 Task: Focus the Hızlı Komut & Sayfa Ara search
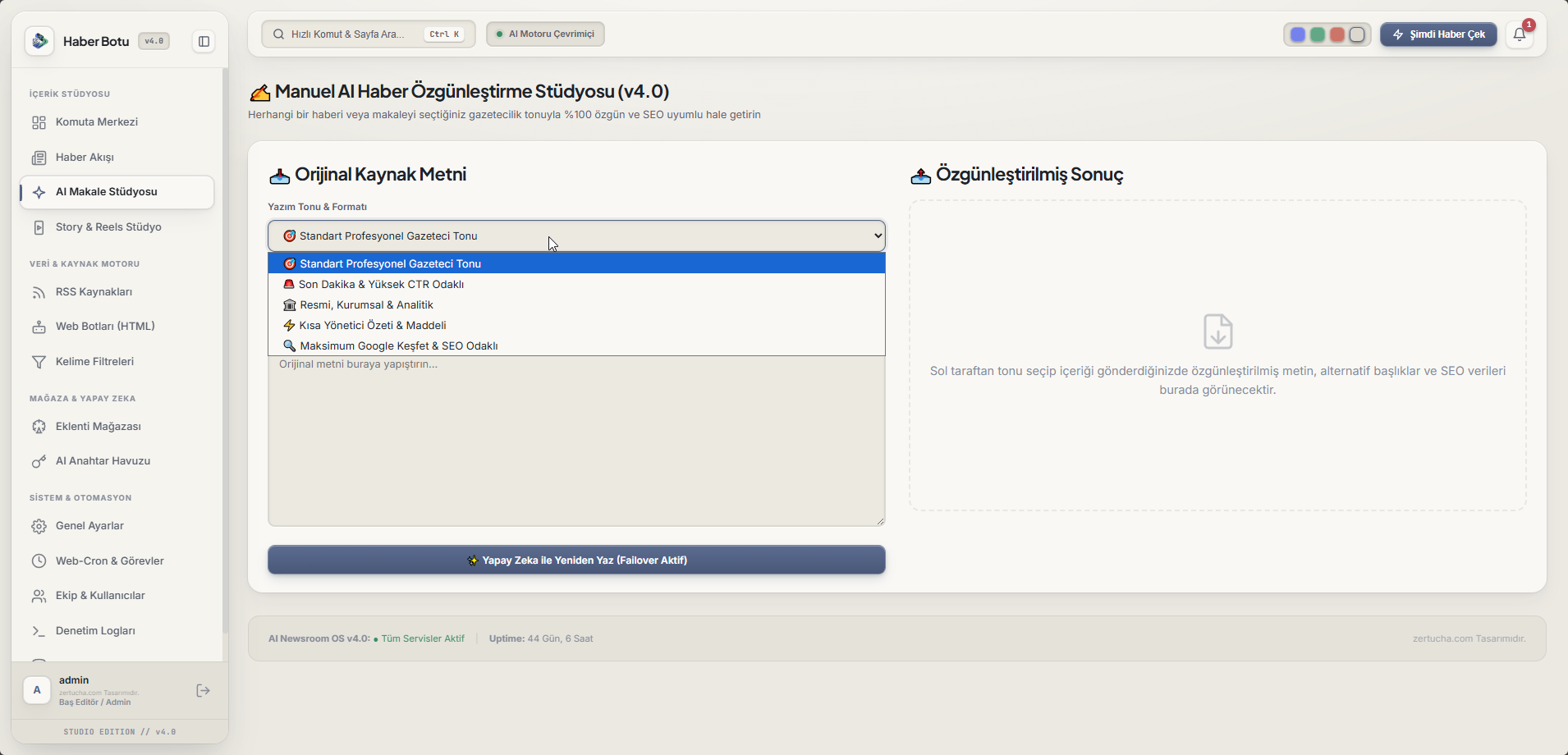[368, 34]
